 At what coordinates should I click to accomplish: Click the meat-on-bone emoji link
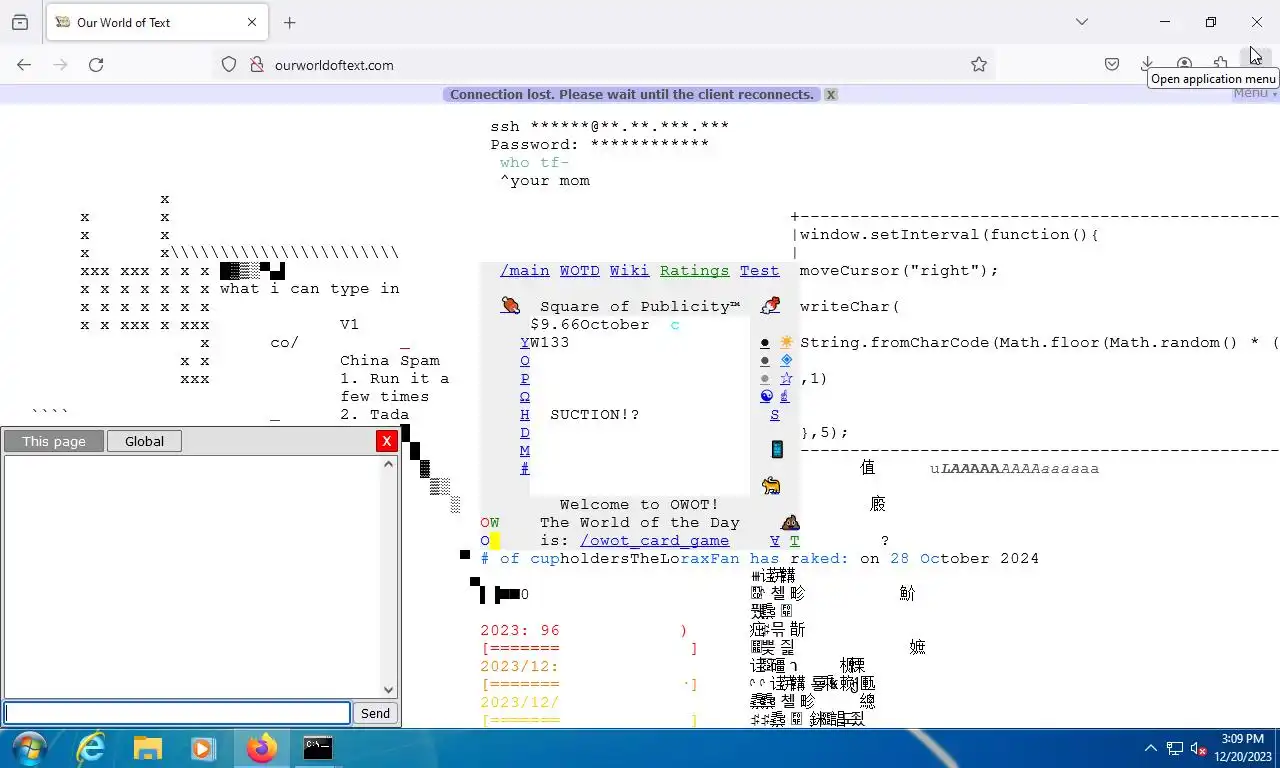(510, 306)
